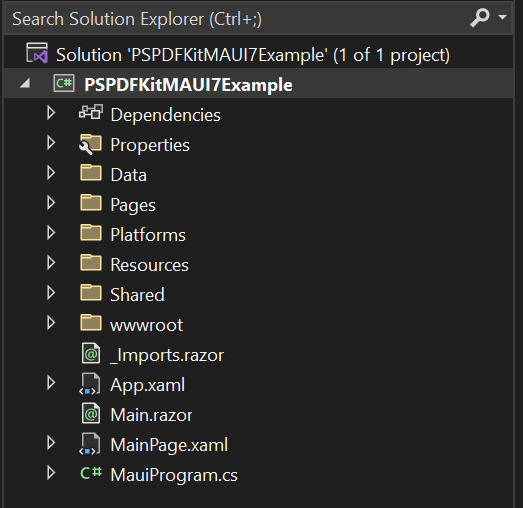
Task: Select the Pages folder name
Action: click(133, 205)
